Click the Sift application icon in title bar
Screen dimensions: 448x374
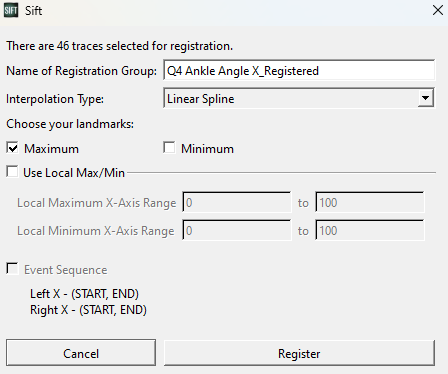pos(11,11)
